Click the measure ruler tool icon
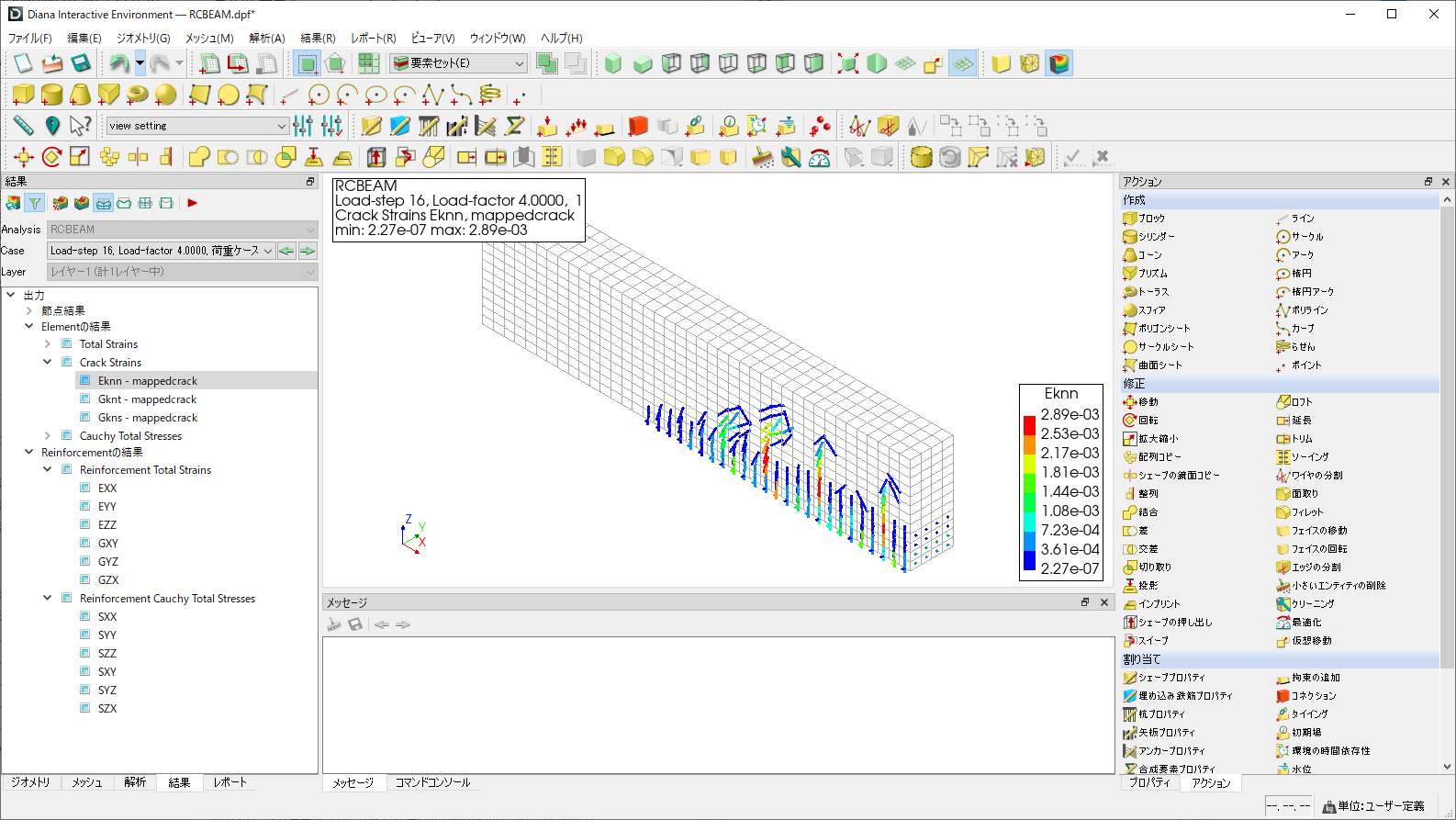The height and width of the screenshot is (820, 1456). [24, 126]
